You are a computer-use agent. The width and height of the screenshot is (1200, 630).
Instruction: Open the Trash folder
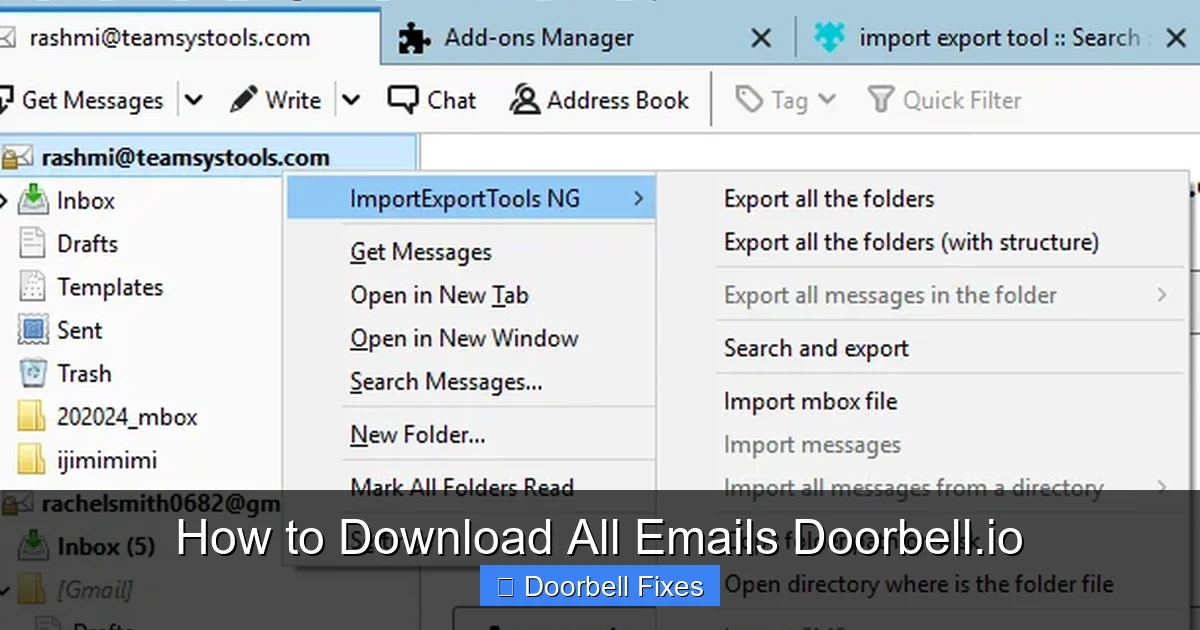pyautogui.click(x=84, y=374)
